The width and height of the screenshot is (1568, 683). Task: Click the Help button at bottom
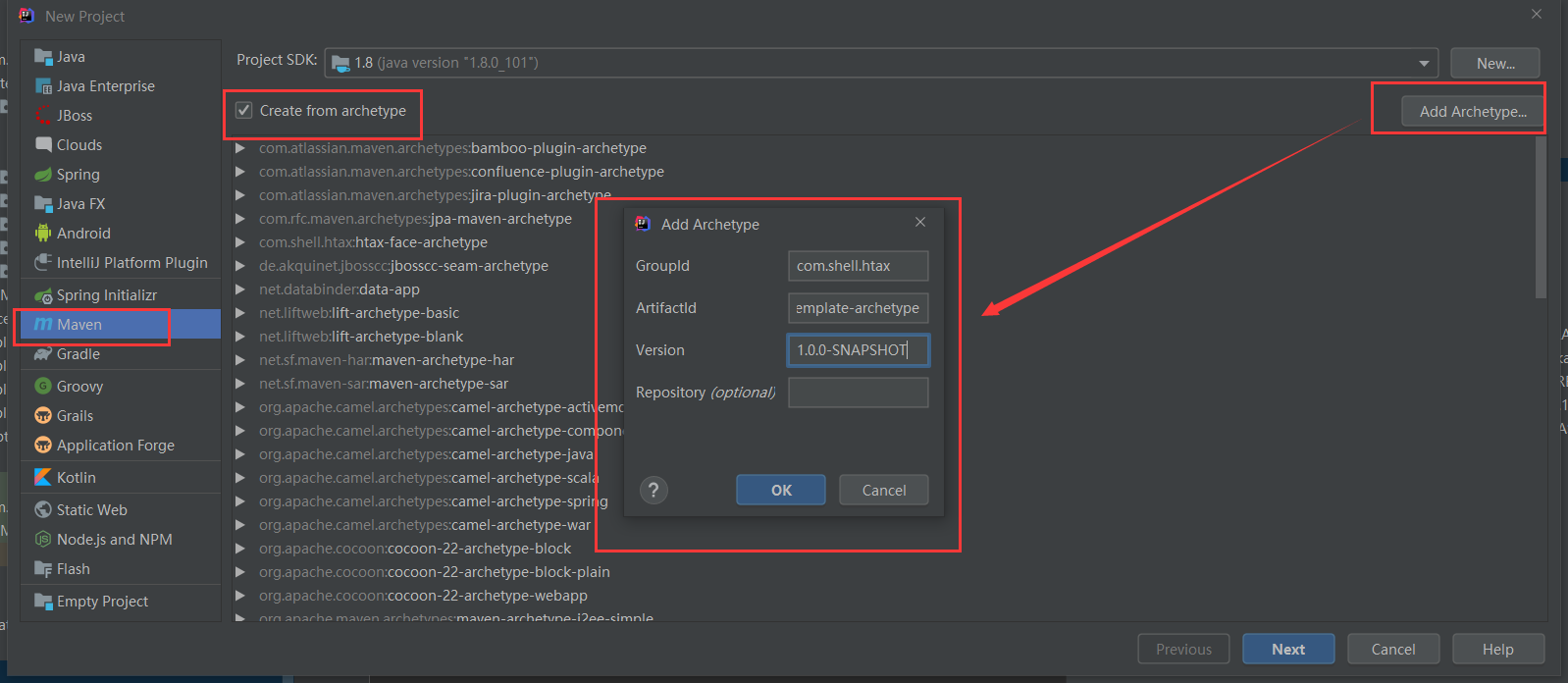(x=1498, y=649)
